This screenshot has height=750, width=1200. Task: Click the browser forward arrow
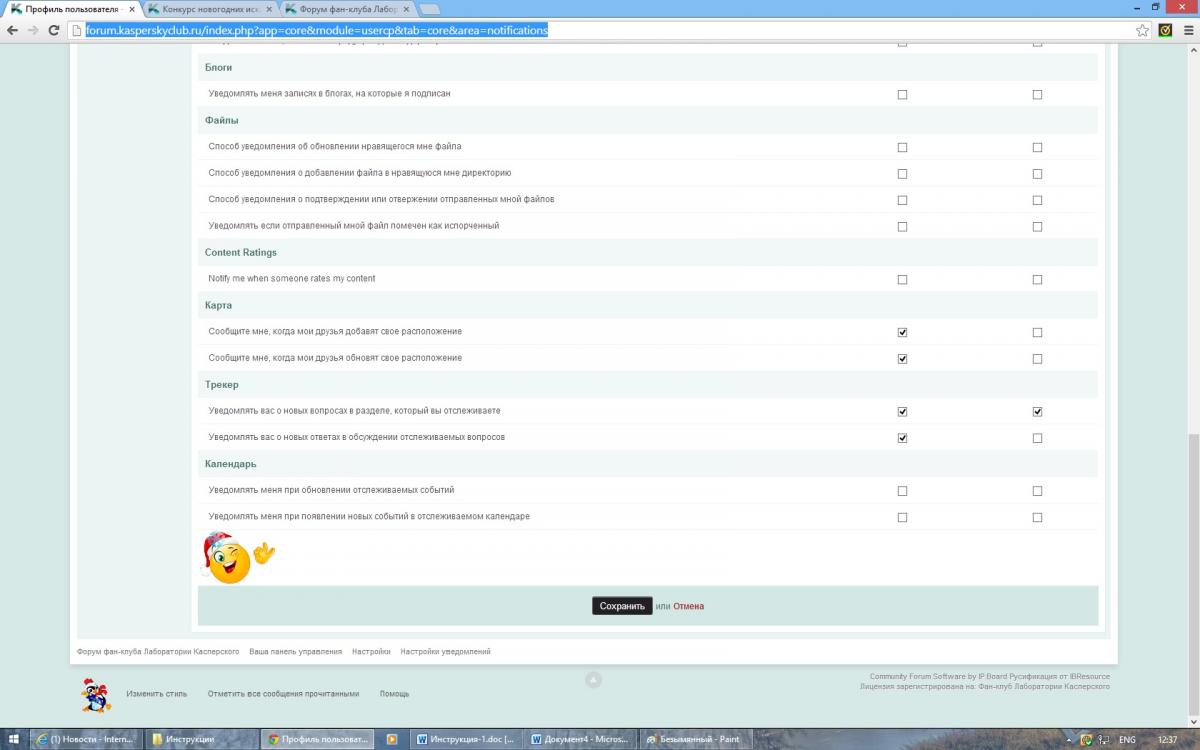click(33, 31)
